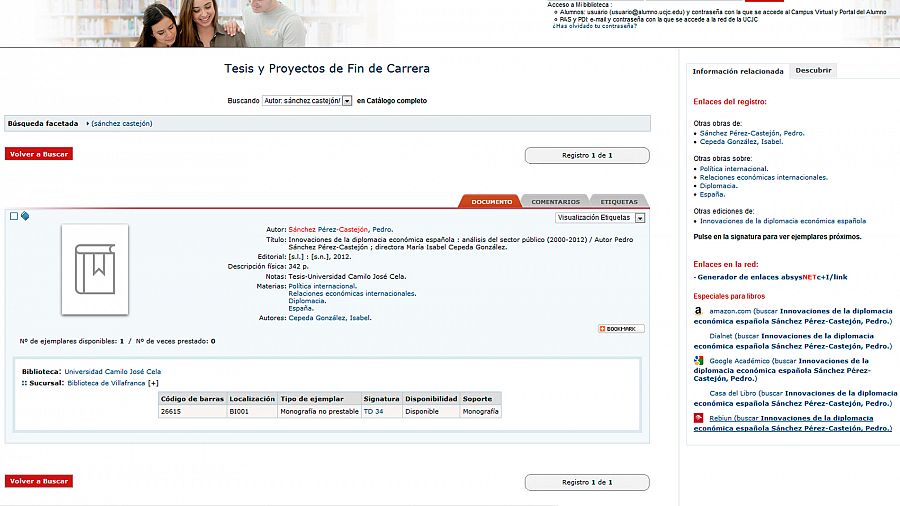Open the TD 34 signatura link
The height and width of the screenshot is (506, 900).
click(373, 411)
